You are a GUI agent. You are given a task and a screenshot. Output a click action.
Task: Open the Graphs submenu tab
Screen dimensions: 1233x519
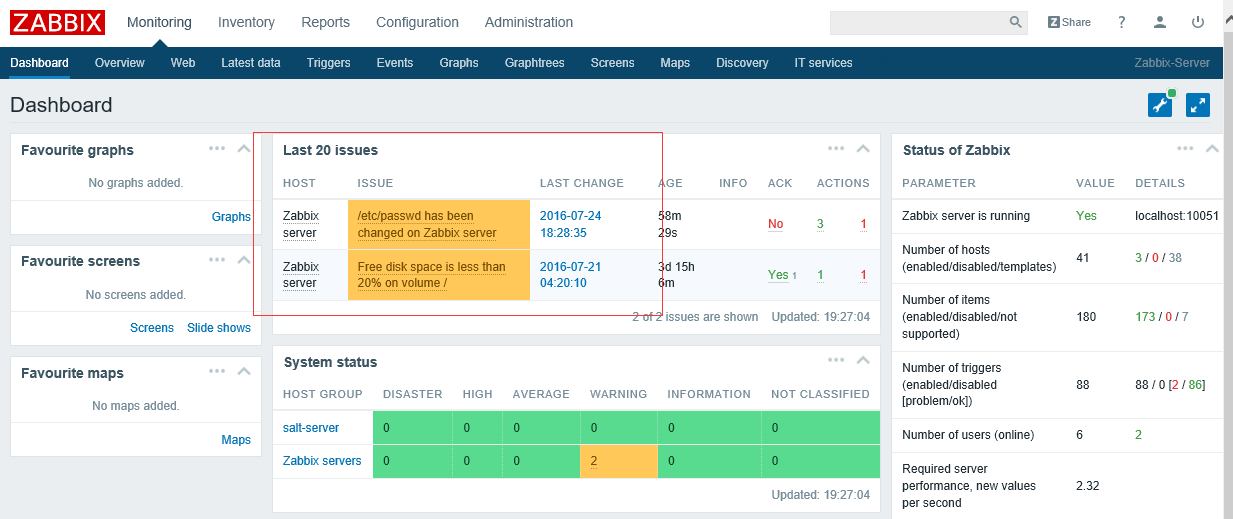459,62
